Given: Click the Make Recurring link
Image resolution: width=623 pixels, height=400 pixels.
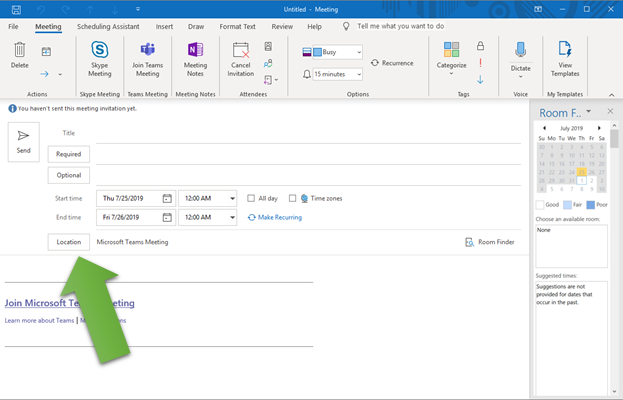Looking at the screenshot, I should [275, 217].
